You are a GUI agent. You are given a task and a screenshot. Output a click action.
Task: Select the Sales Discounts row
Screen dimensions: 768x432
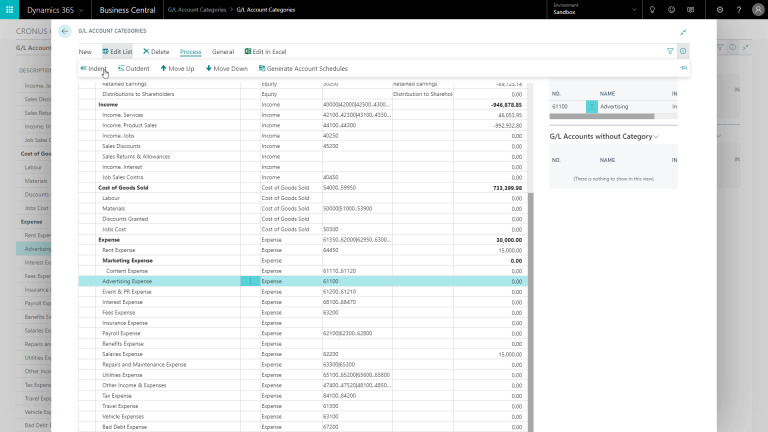click(x=303, y=146)
